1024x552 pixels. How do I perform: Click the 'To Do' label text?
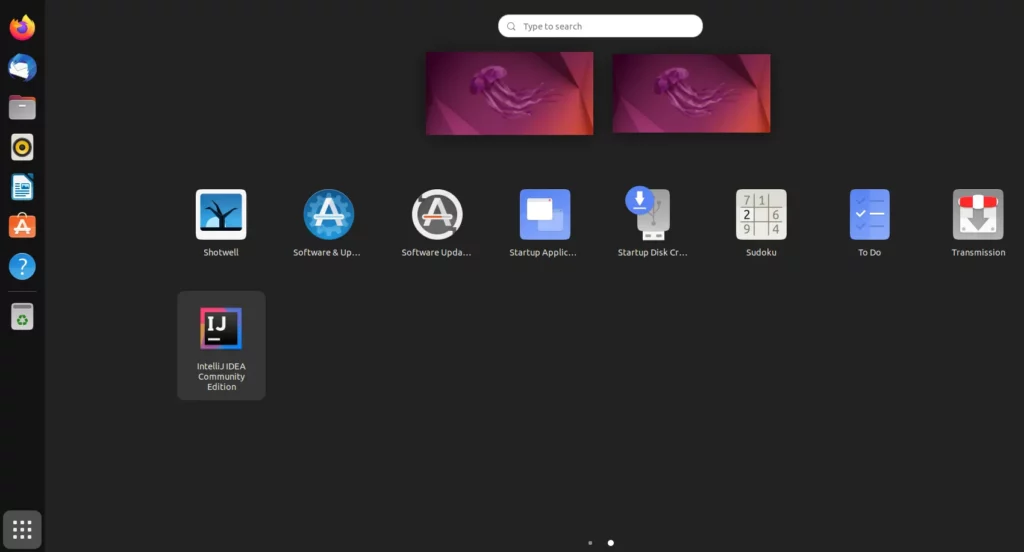[x=869, y=252]
